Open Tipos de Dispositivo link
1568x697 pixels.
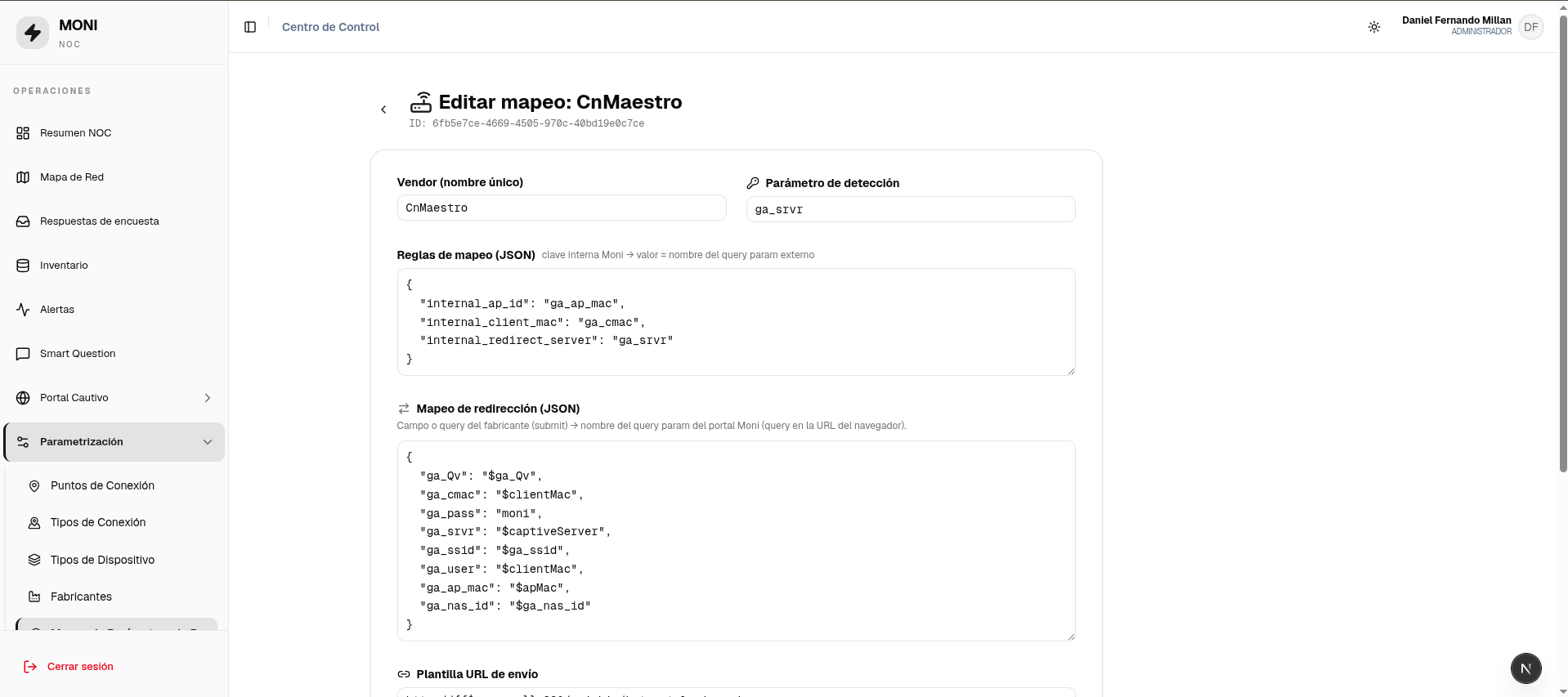[102, 560]
